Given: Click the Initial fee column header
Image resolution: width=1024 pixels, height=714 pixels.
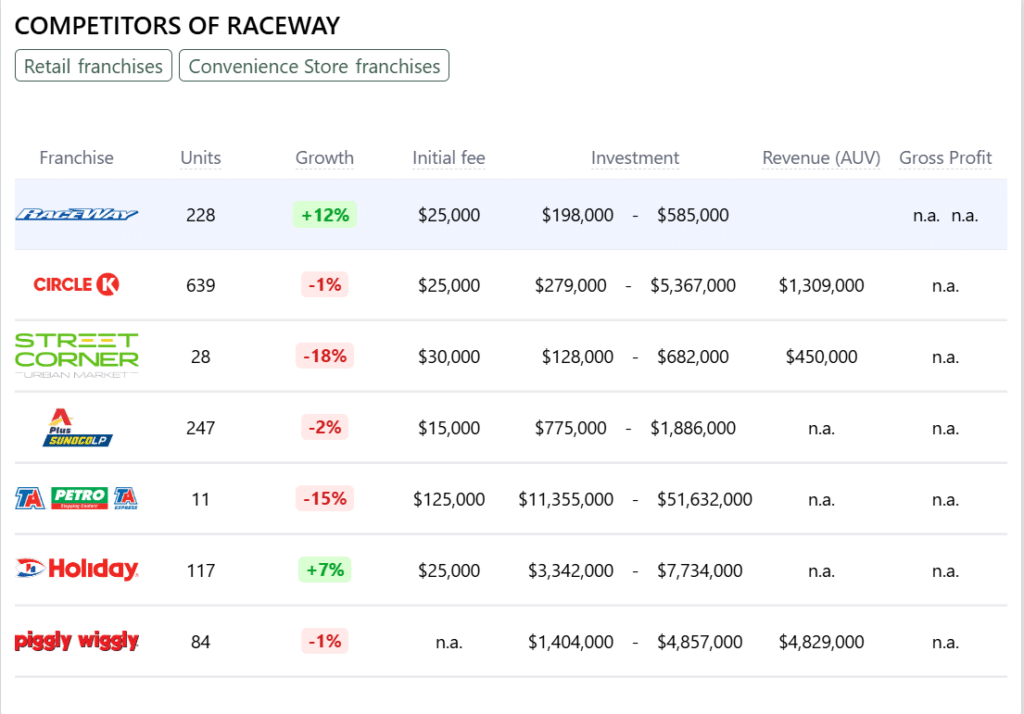Looking at the screenshot, I should [449, 158].
